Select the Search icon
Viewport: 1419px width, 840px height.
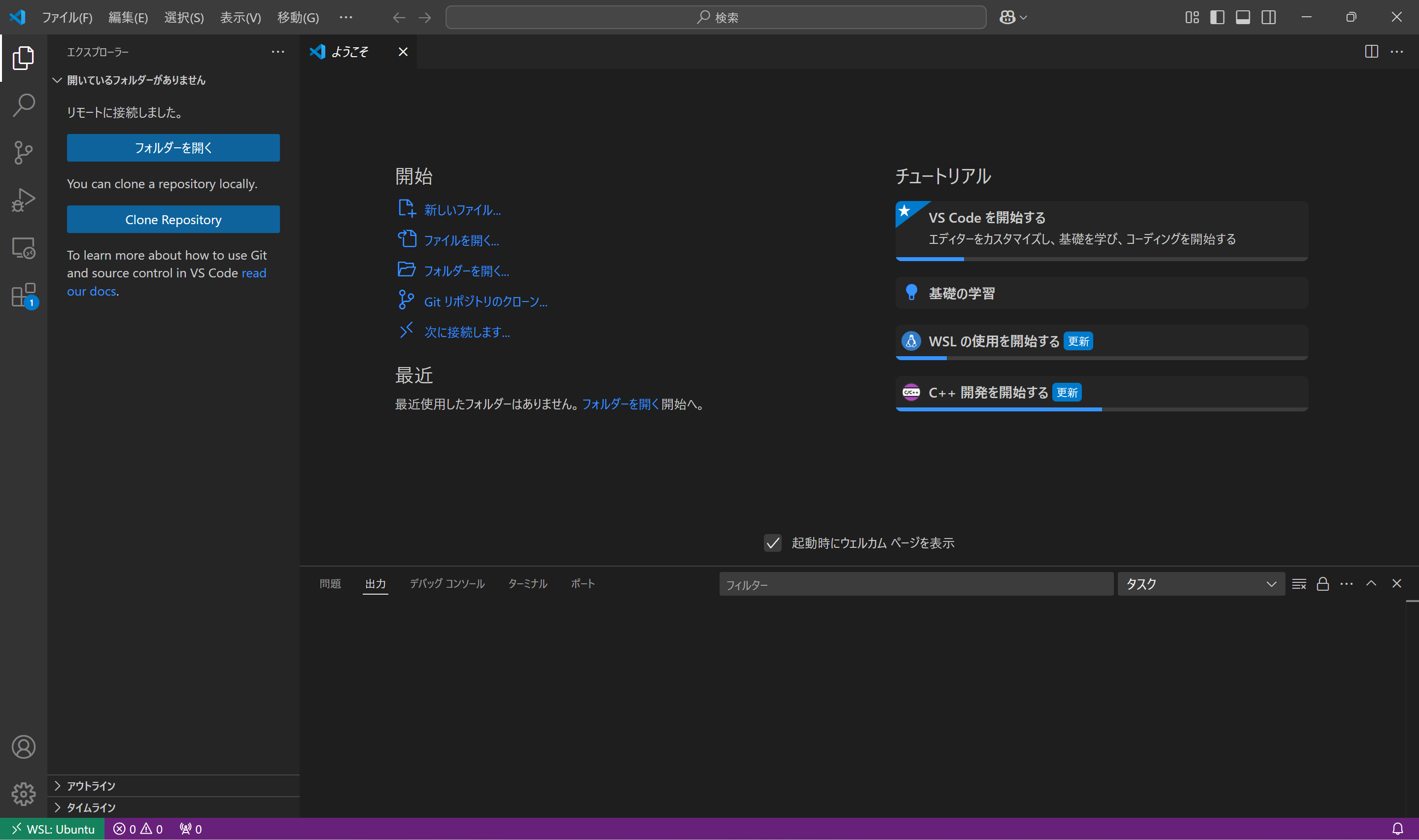point(23,105)
